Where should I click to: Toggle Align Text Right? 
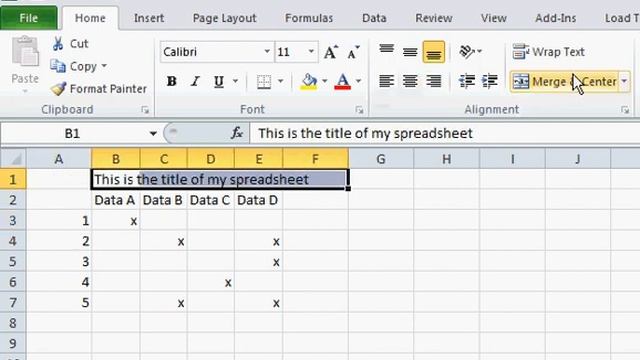point(433,81)
